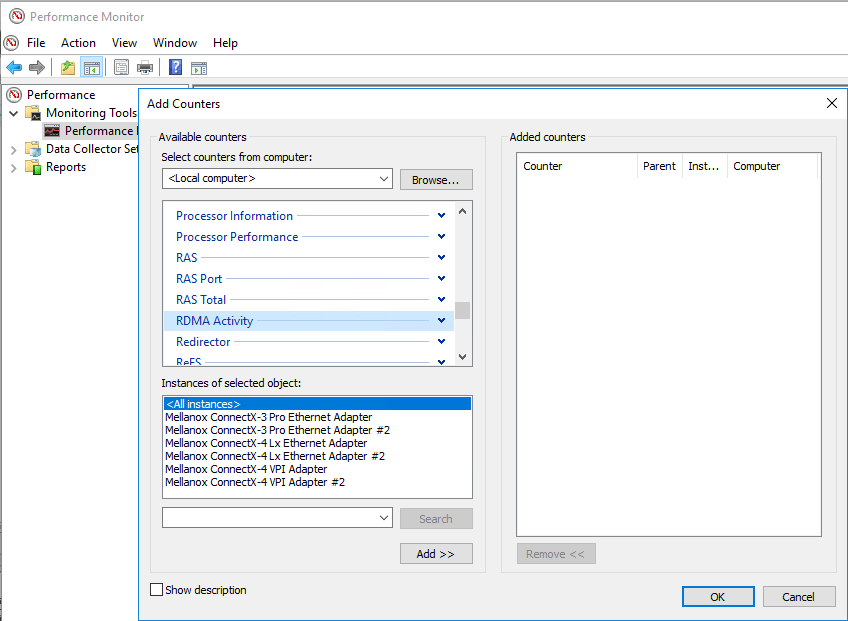Toggle the Show/Hide Action Pane icon

pyautogui.click(x=199, y=68)
